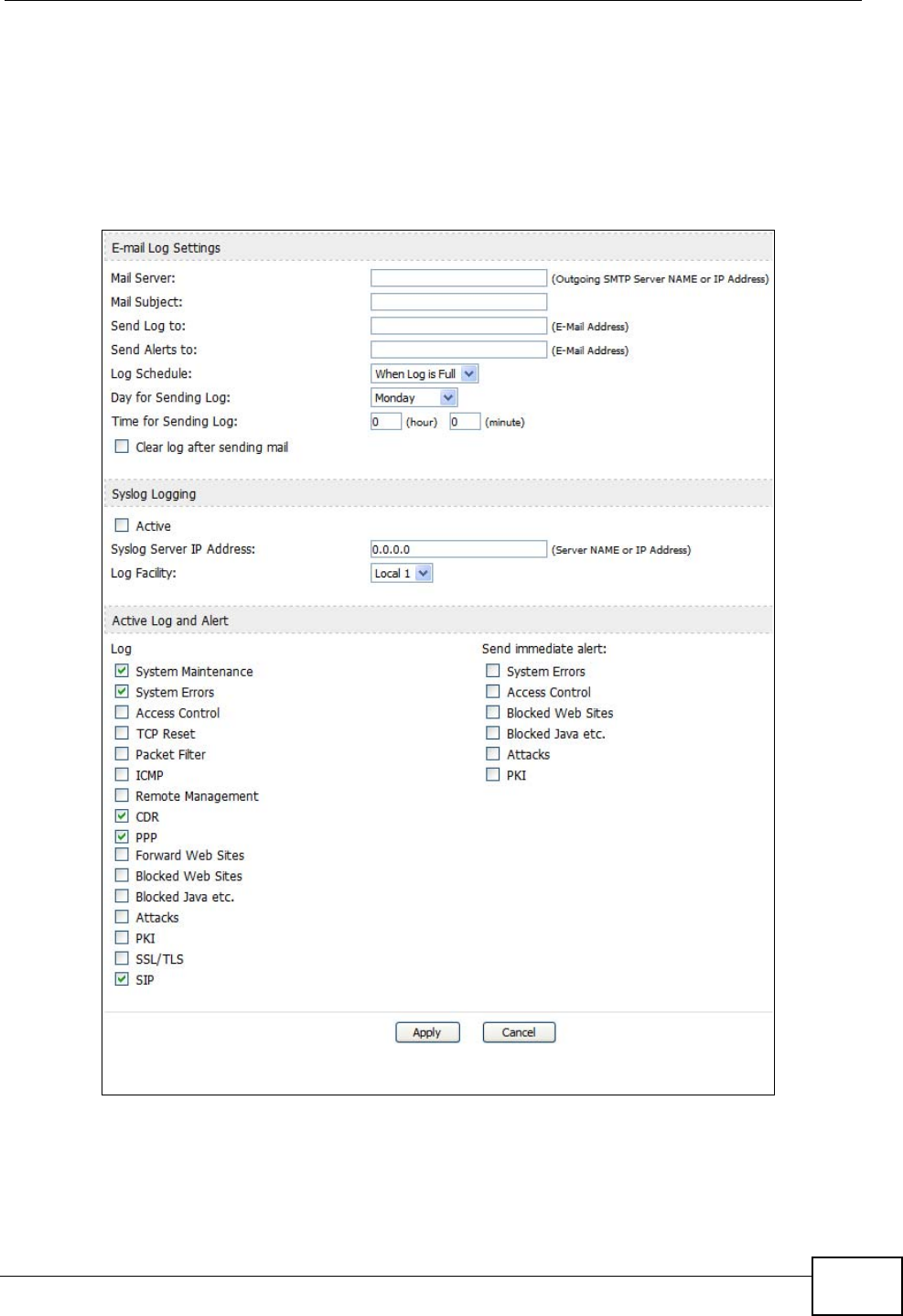This screenshot has width=903, height=1316.
Task: Check Blocked Java etc. log checkbox
Action: tap(122, 897)
